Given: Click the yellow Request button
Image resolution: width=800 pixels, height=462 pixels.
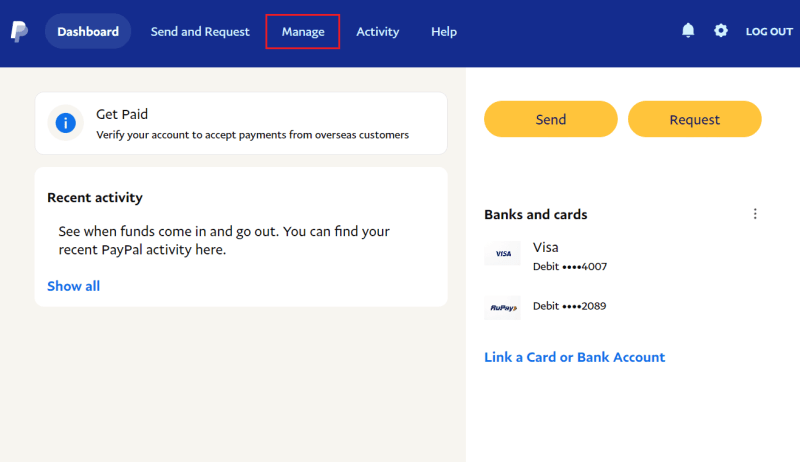Looking at the screenshot, I should tap(694, 119).
